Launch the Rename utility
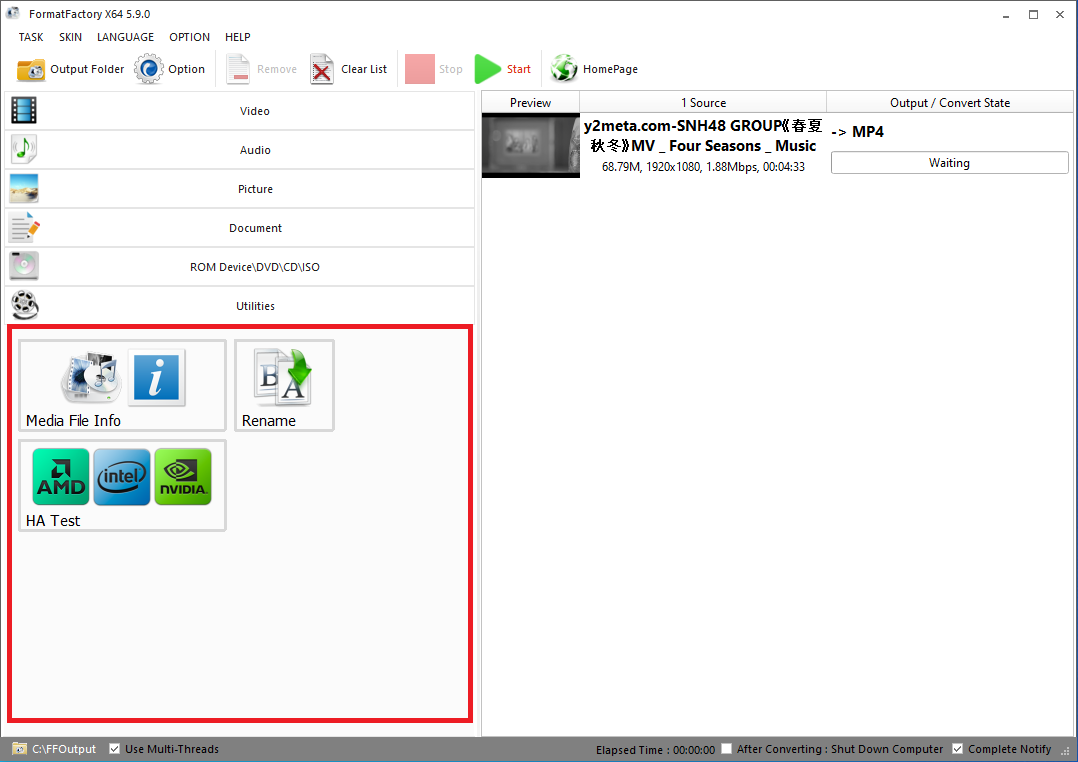Screen dimensions: 1078x762 [284, 385]
